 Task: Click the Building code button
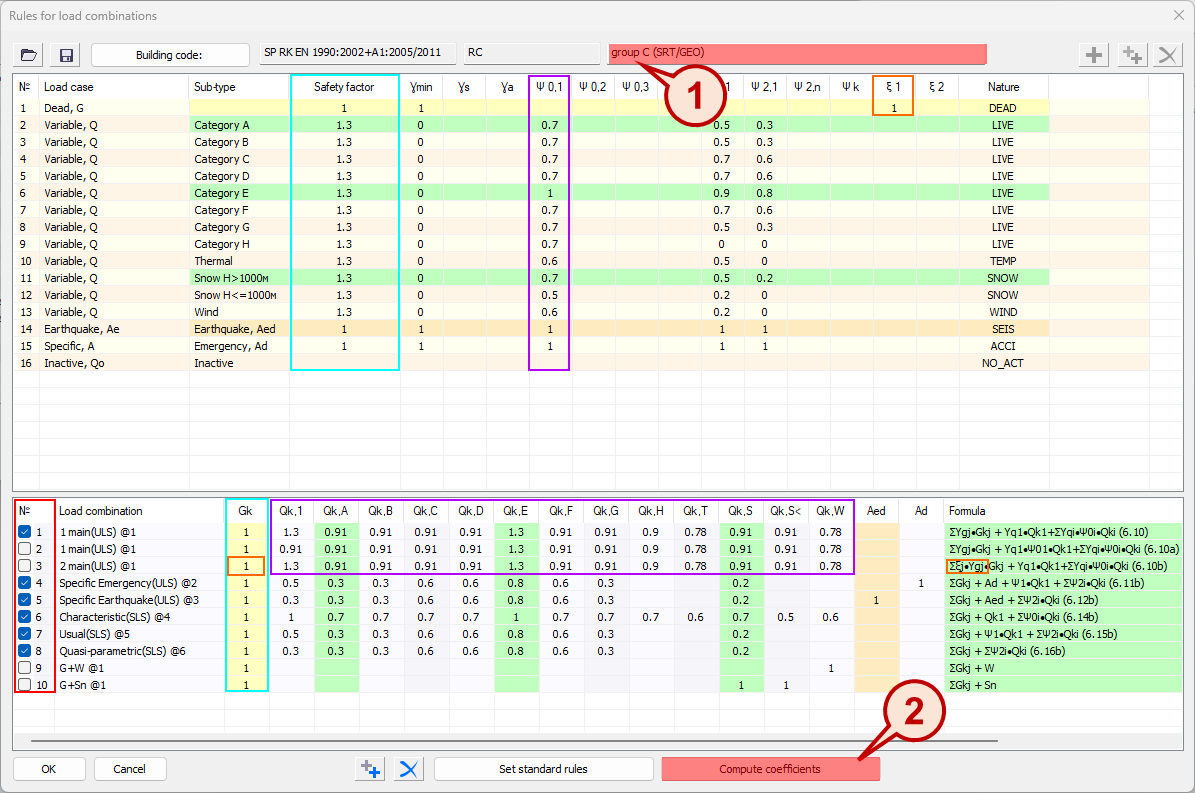click(x=170, y=55)
